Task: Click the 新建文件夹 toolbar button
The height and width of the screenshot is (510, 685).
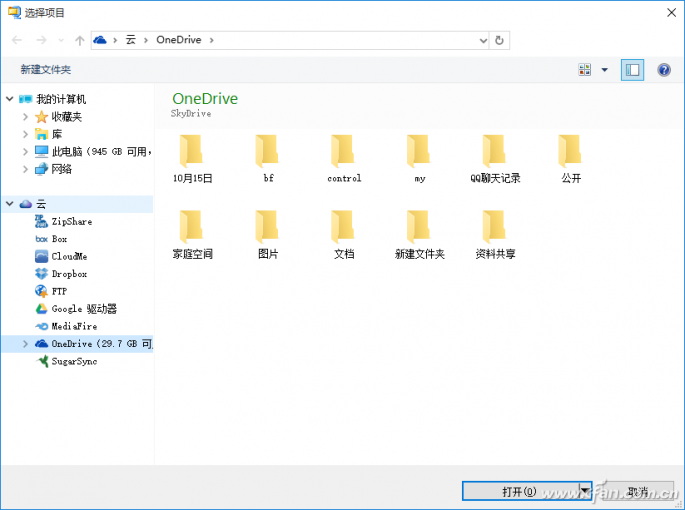Action: 45,69
